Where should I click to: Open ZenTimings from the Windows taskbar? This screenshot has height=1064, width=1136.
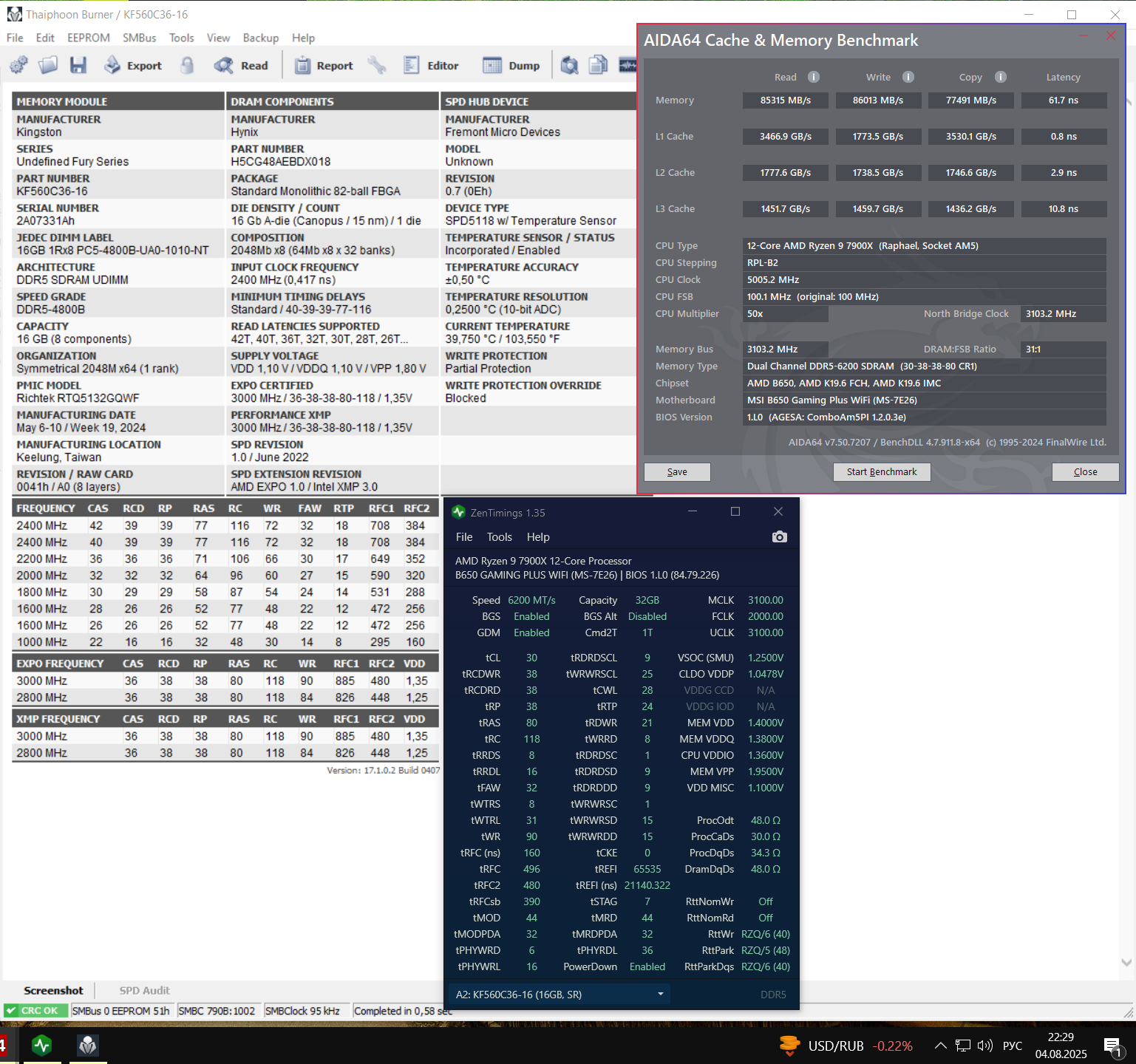[42, 1045]
